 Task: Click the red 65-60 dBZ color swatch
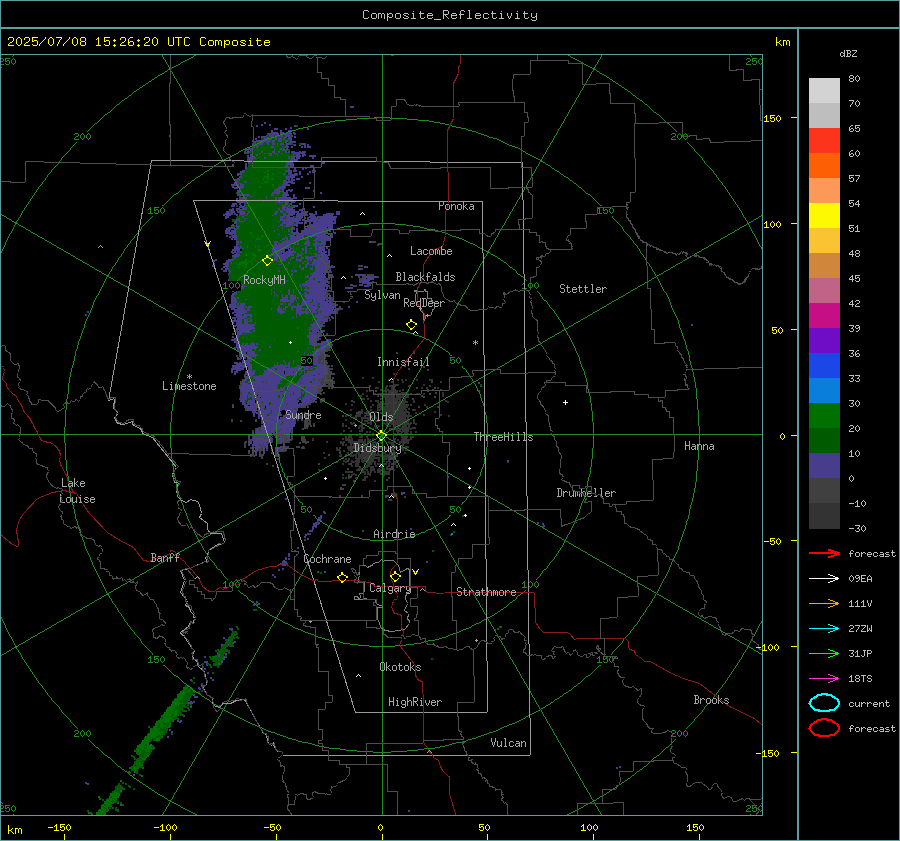(x=824, y=141)
